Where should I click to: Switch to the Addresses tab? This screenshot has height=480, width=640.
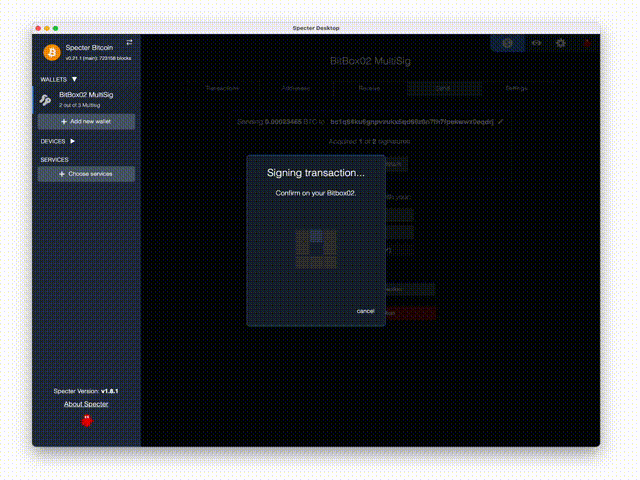tap(296, 88)
